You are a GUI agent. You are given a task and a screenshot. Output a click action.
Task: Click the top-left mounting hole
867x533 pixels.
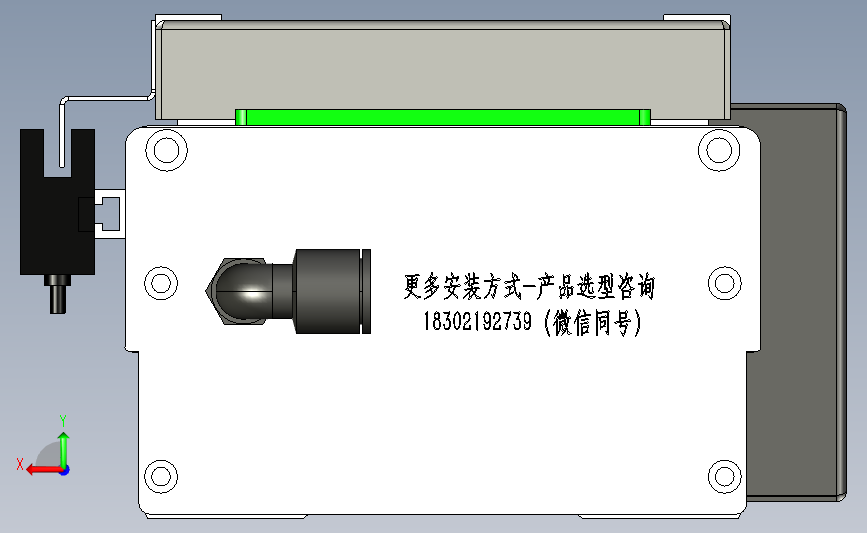tap(166, 150)
